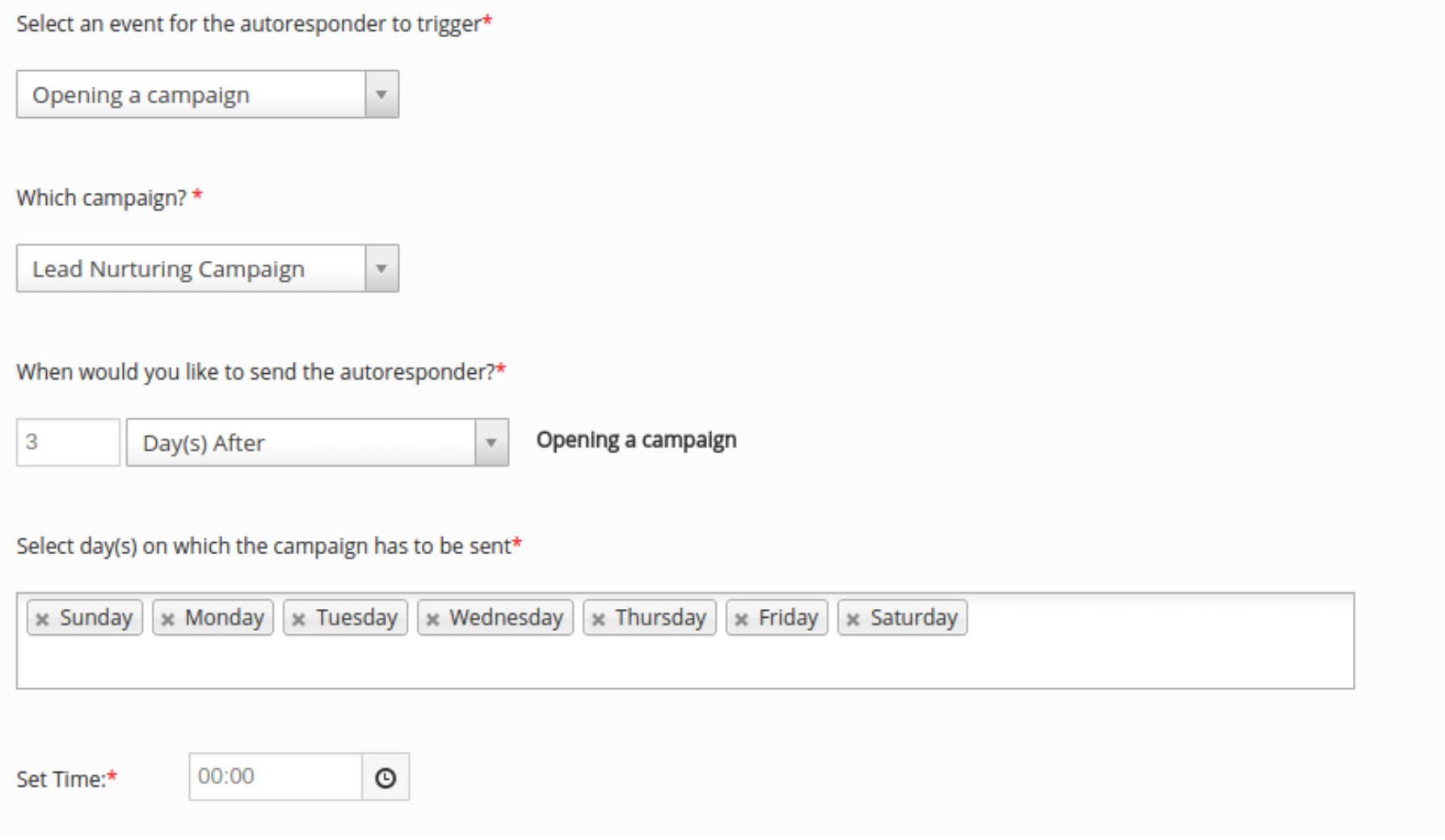Focus the '00:00' Set Time field
Screen dimensions: 1445x840
click(x=275, y=777)
